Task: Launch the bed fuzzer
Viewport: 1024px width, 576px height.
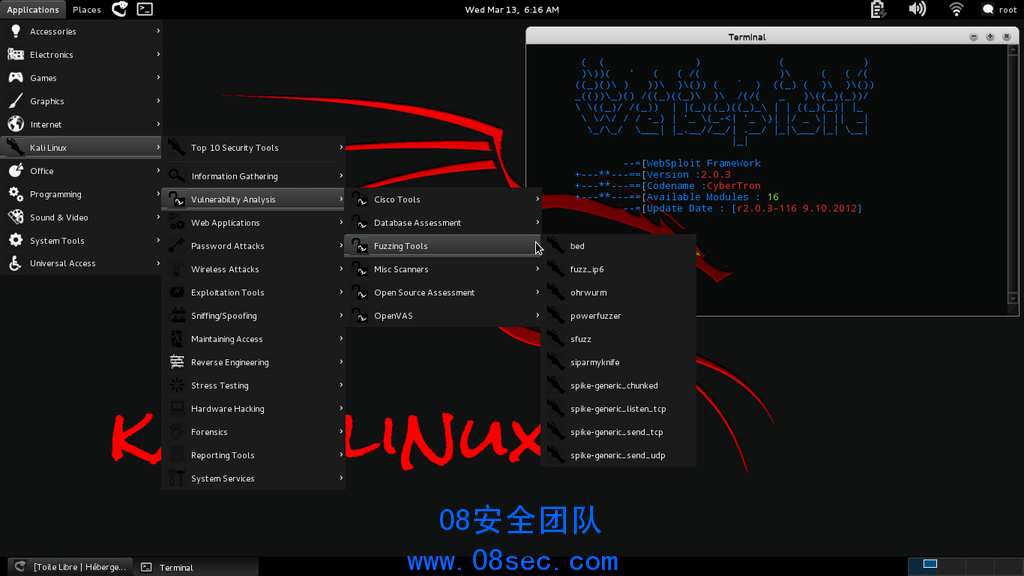Action: pyautogui.click(x=618, y=246)
